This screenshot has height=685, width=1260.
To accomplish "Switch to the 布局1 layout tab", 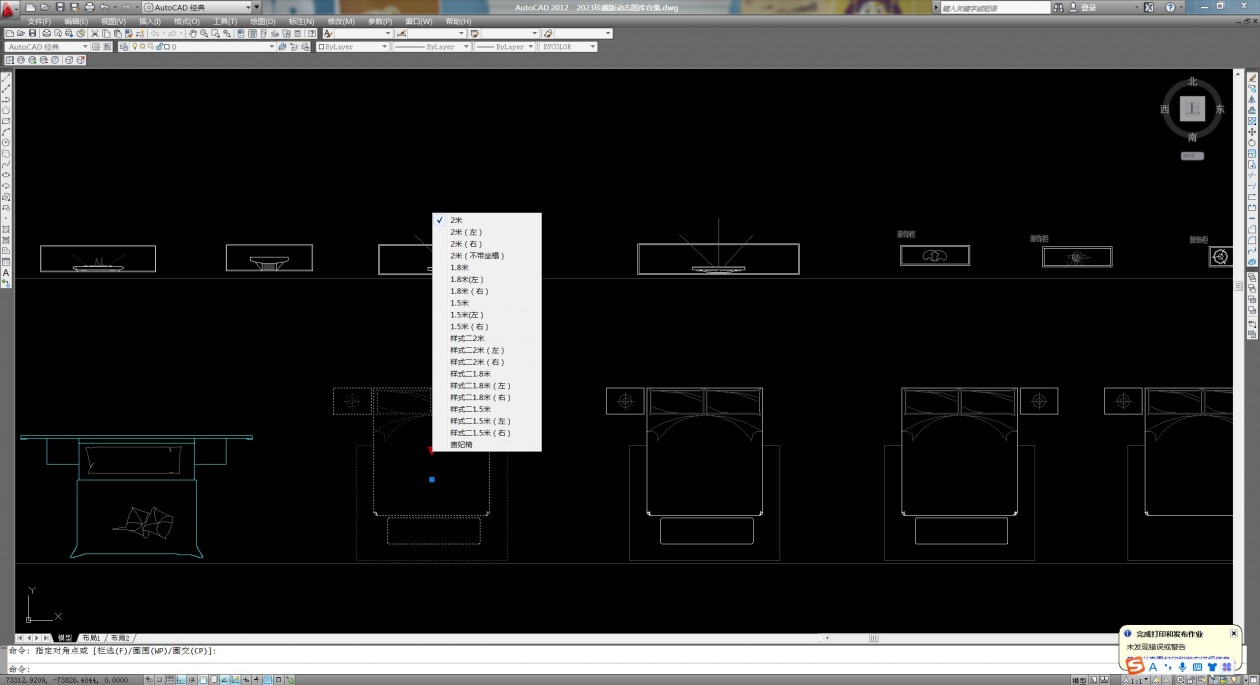I will [91, 637].
